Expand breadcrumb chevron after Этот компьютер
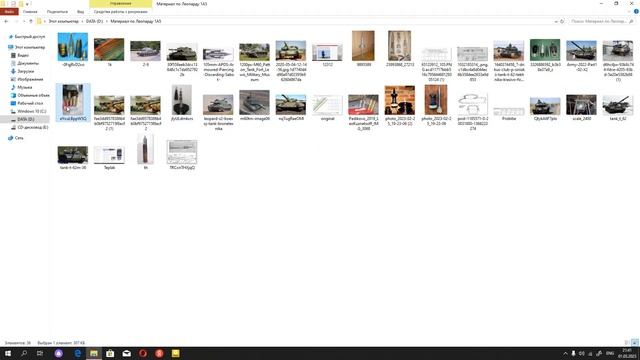Screen dimensions: 640x360 pos(82,21)
